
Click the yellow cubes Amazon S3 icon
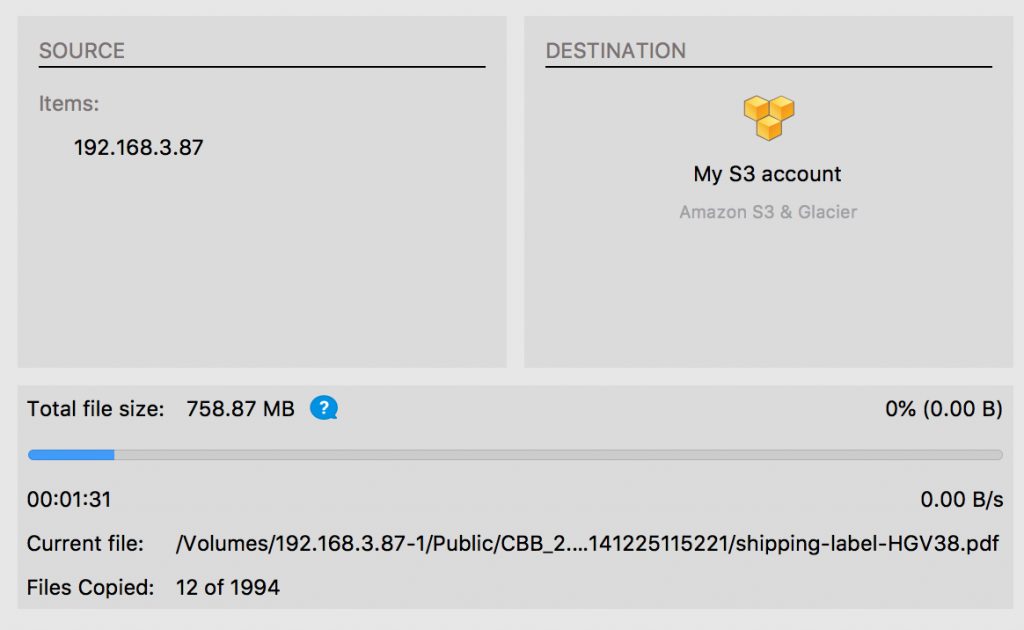tap(769, 118)
